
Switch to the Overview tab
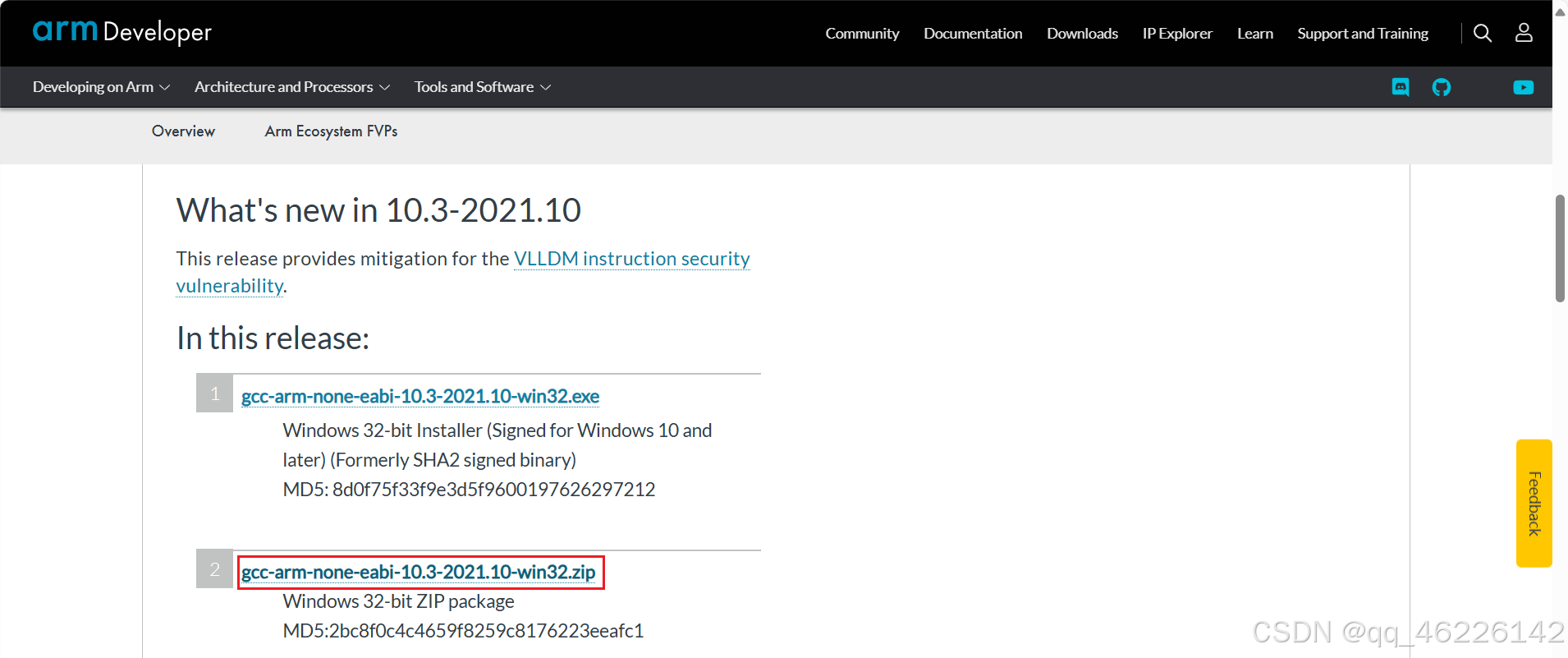[183, 131]
